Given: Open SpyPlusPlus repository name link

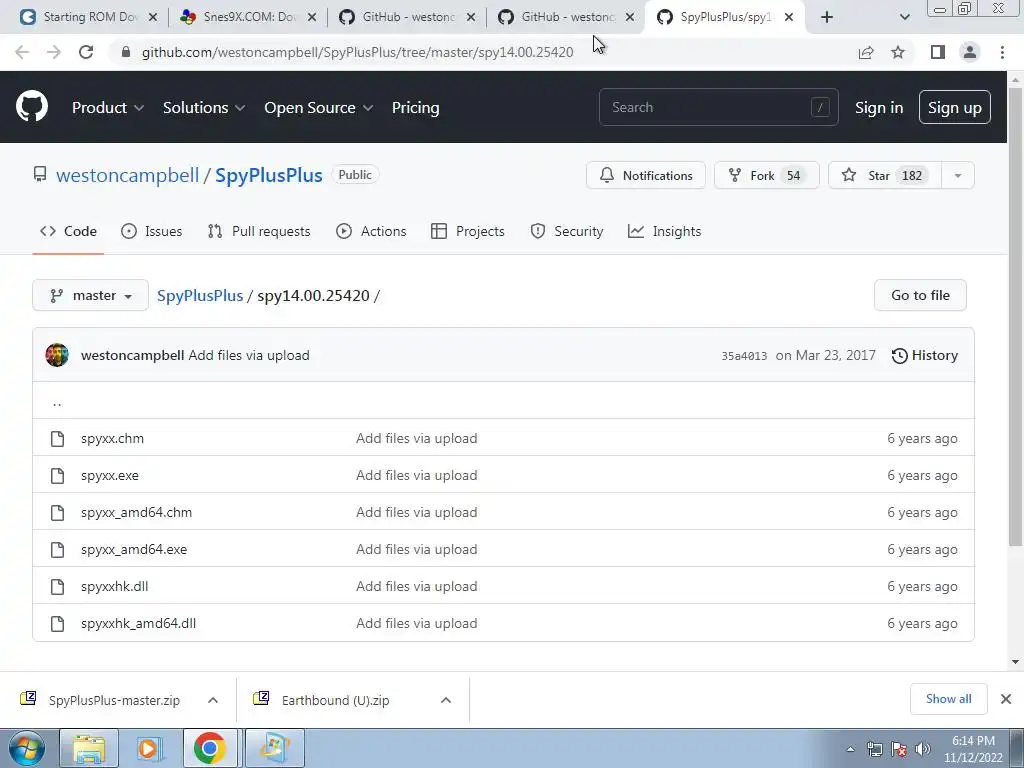Looking at the screenshot, I should (268, 175).
